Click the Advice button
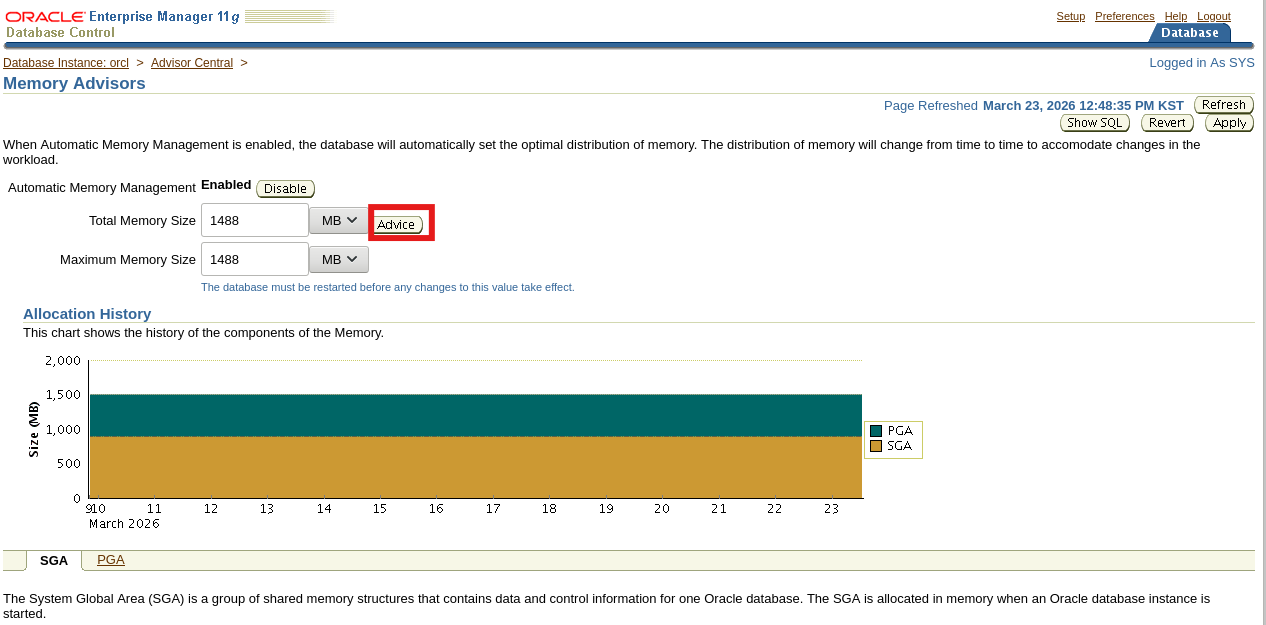Viewport: 1266px width, 625px height. pyautogui.click(x=396, y=225)
